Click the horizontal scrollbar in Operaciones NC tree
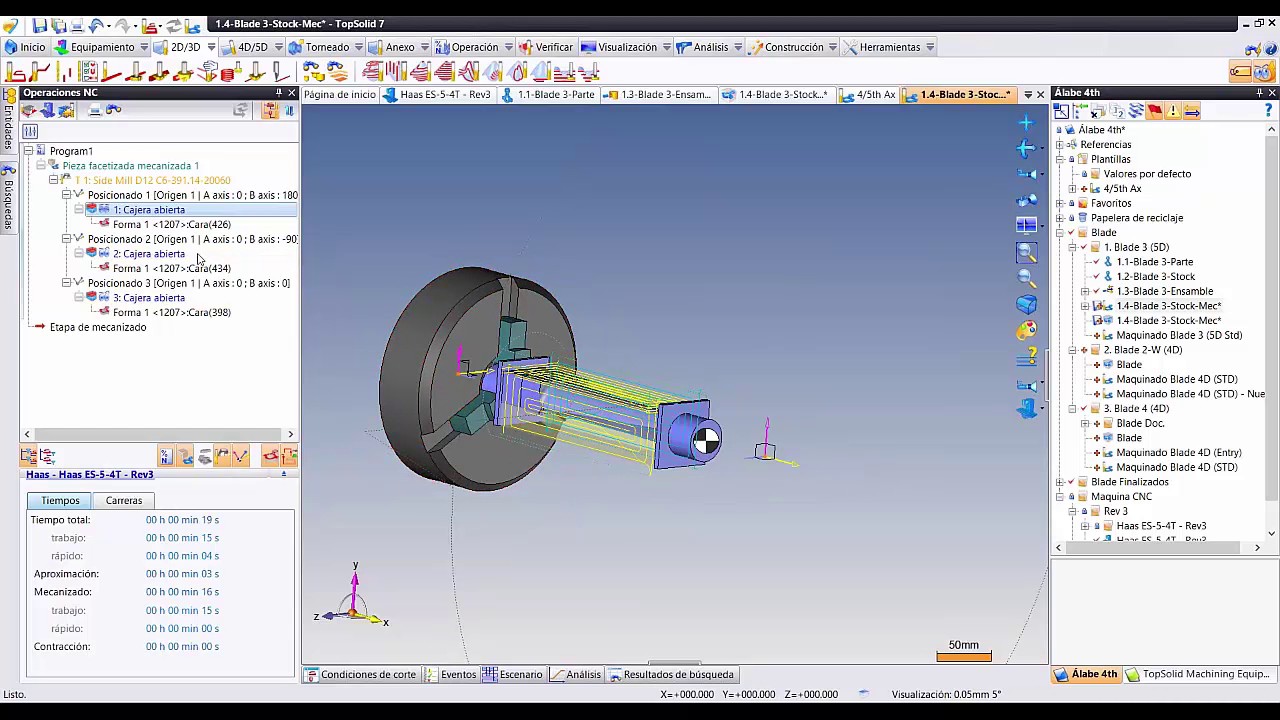This screenshot has height=720, width=1280. 160,435
